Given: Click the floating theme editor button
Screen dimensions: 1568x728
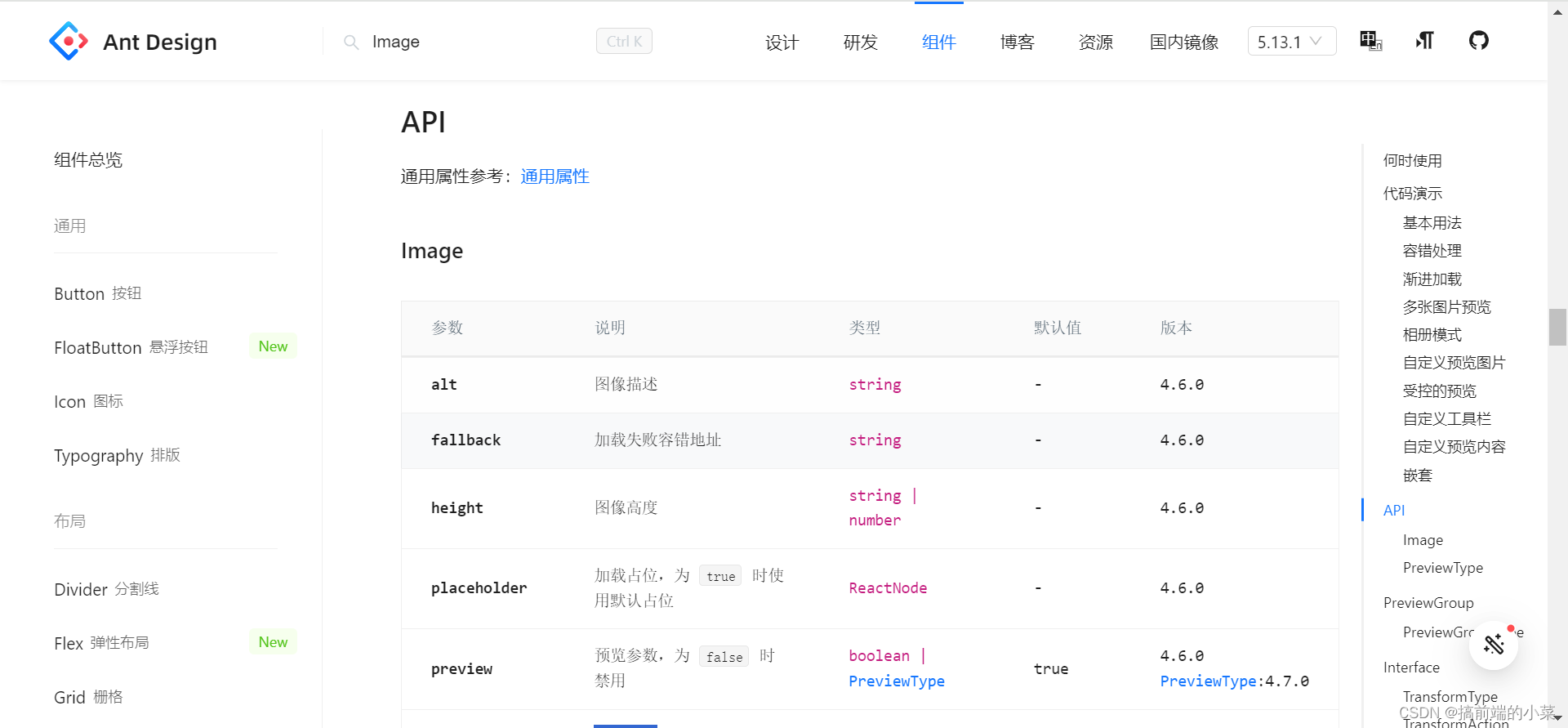Looking at the screenshot, I should [1494, 645].
